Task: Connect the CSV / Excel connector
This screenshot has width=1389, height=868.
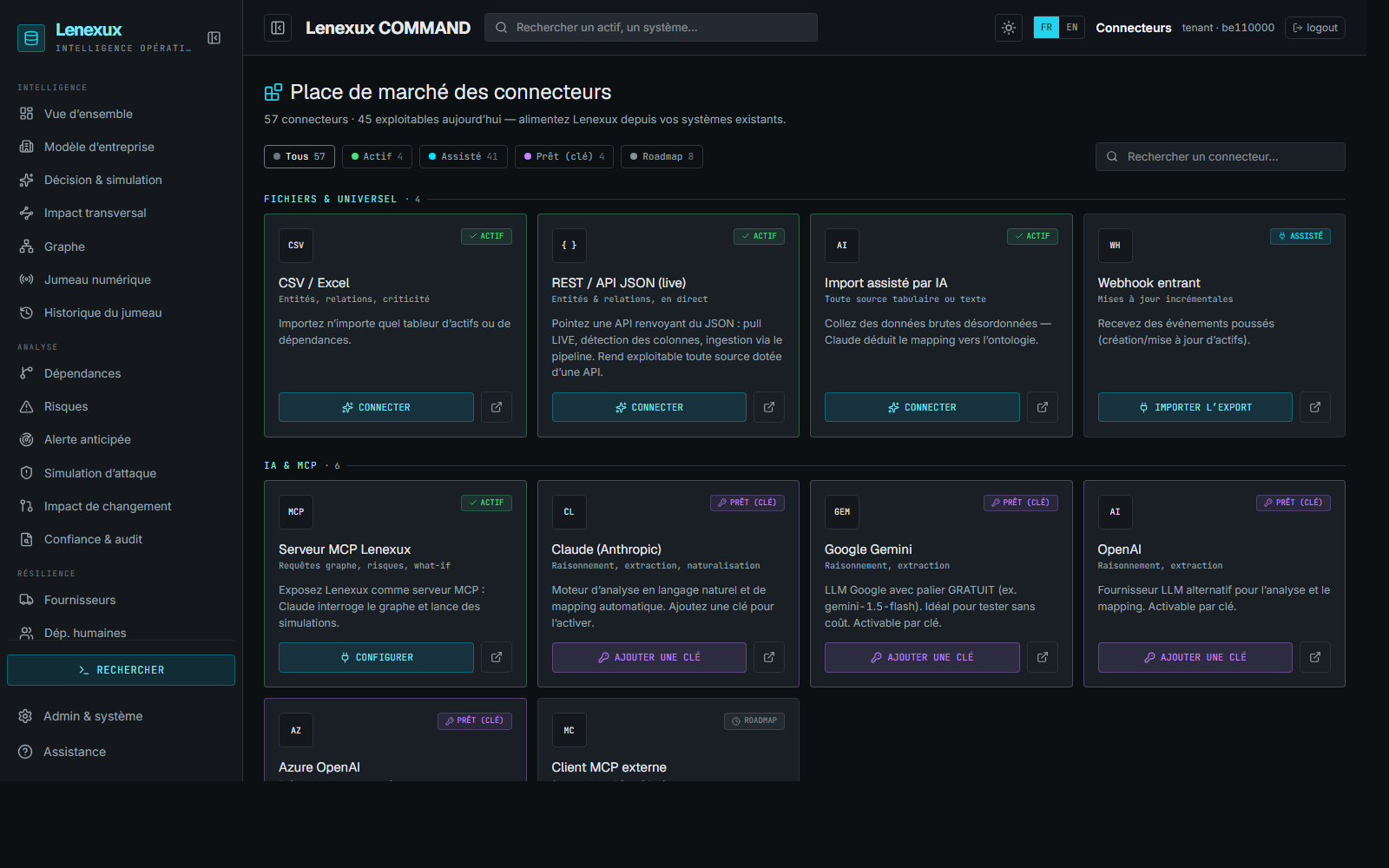Action: (376, 407)
